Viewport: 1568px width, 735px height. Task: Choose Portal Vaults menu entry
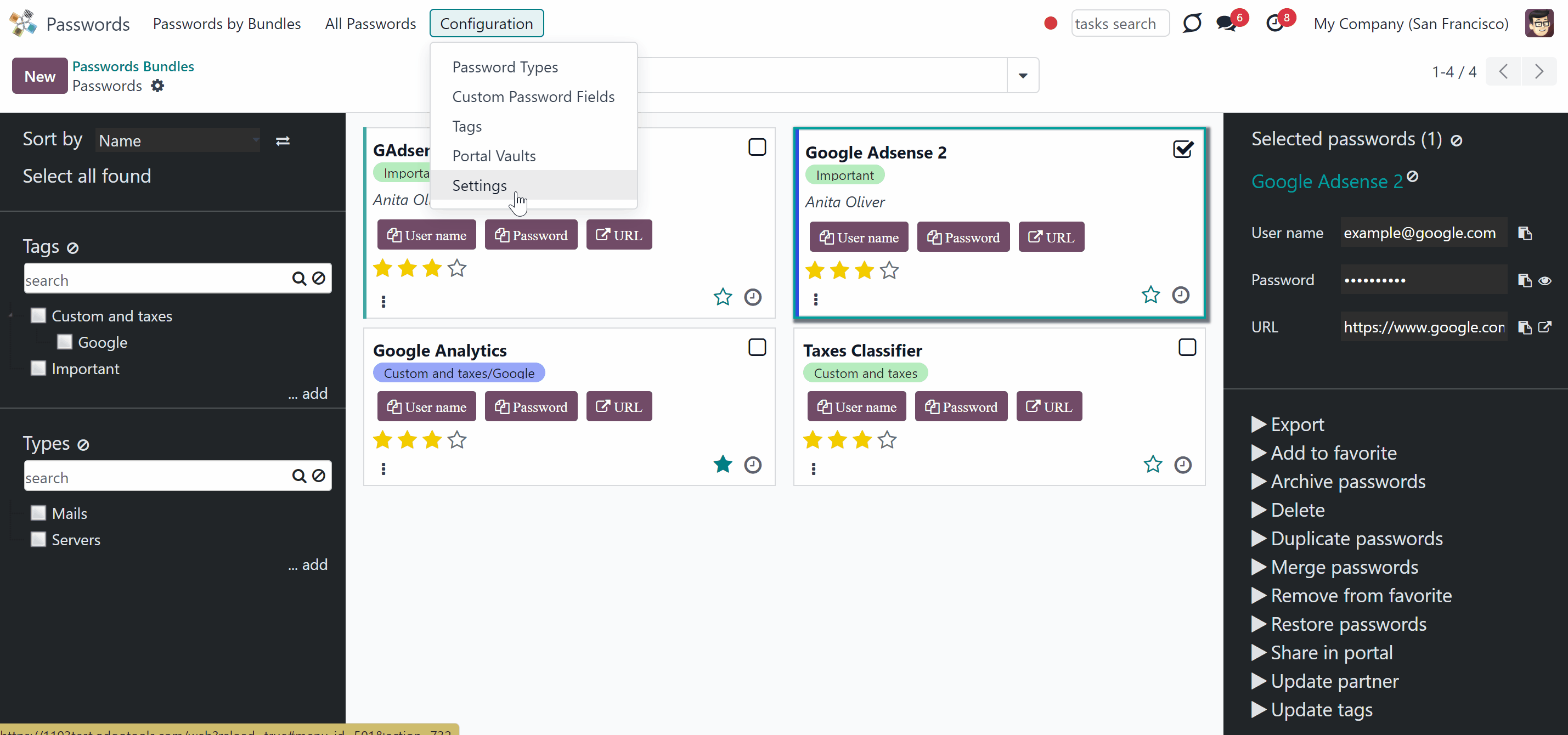494,156
